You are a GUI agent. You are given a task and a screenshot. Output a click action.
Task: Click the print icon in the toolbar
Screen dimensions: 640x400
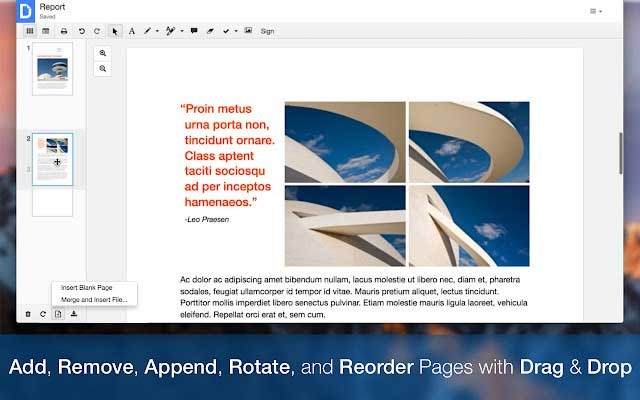coord(63,31)
